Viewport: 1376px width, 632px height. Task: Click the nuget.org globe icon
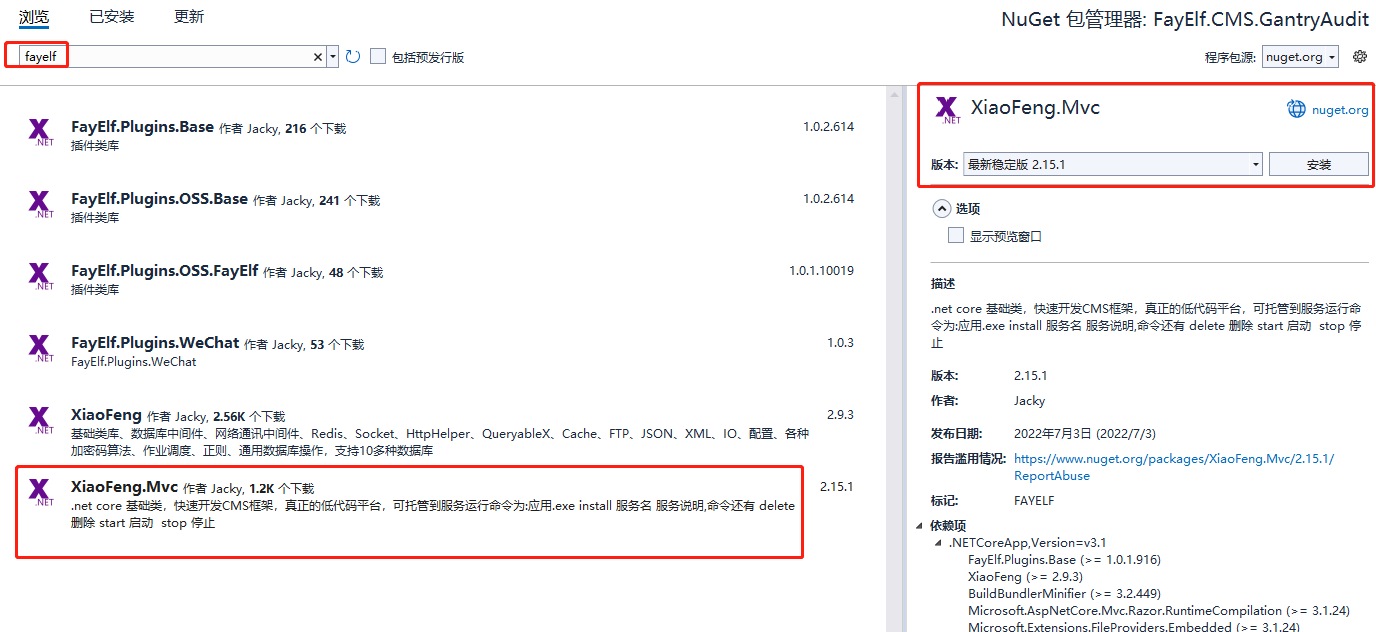pyautogui.click(x=1296, y=109)
